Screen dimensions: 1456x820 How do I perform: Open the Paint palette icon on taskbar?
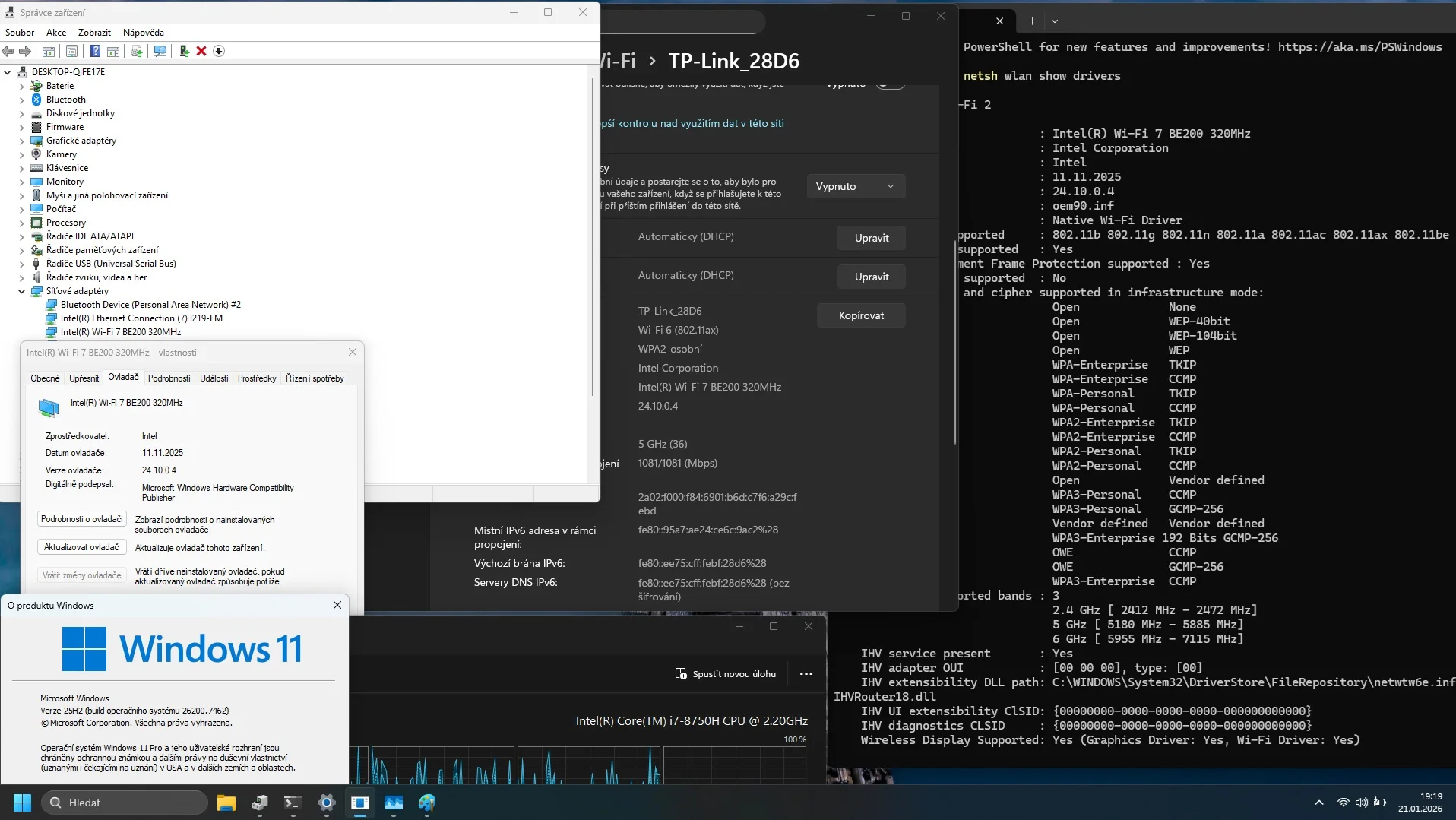[427, 803]
